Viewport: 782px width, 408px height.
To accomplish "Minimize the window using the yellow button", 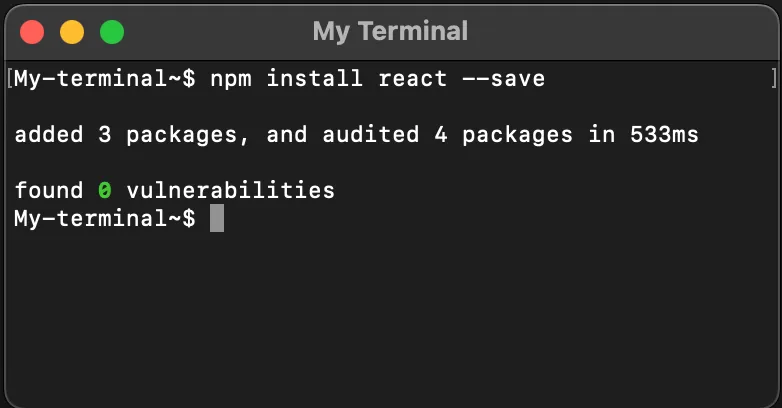I will tap(72, 32).
